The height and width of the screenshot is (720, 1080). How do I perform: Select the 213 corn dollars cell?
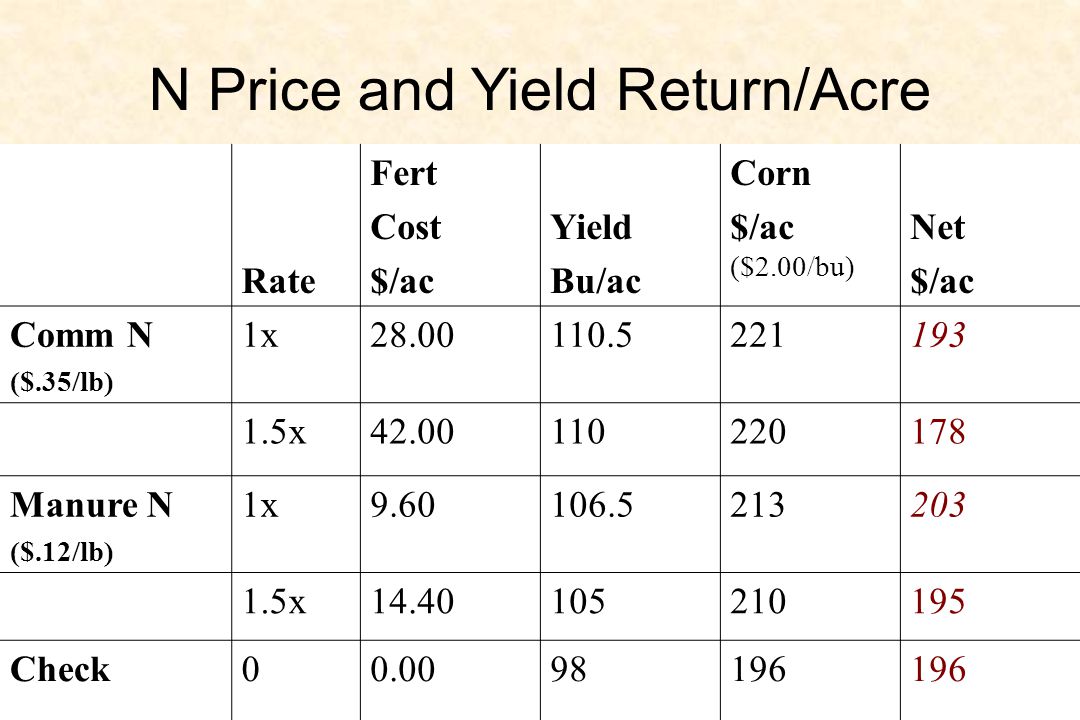pyautogui.click(x=758, y=505)
